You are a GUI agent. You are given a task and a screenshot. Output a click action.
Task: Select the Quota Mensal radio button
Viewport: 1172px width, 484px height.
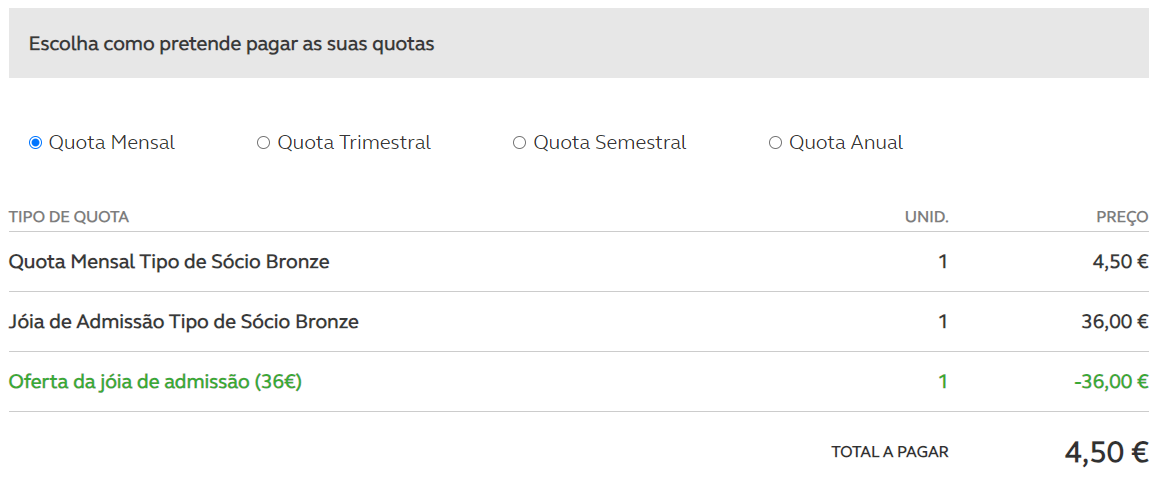pos(36,143)
